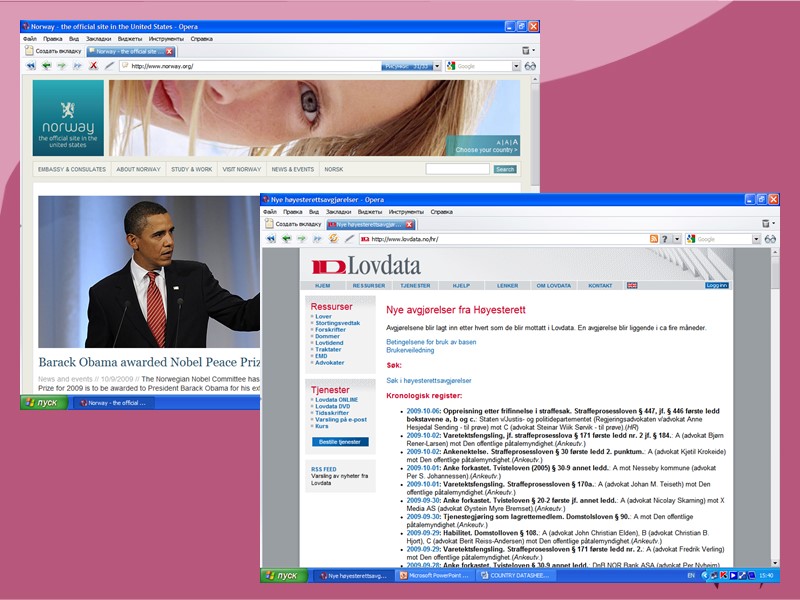Open Google search dropdown in Lovdata window

coord(756,239)
